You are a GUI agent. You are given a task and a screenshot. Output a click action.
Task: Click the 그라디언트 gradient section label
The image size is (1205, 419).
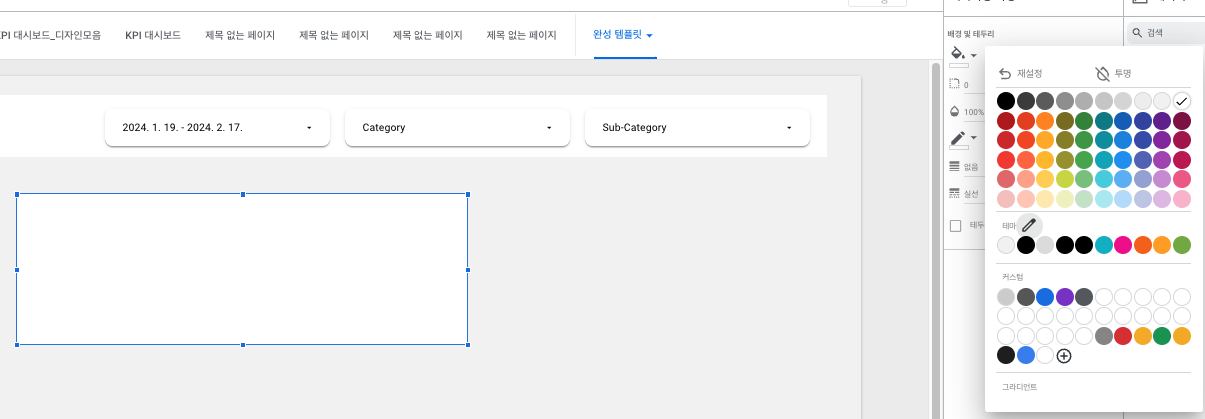1020,386
